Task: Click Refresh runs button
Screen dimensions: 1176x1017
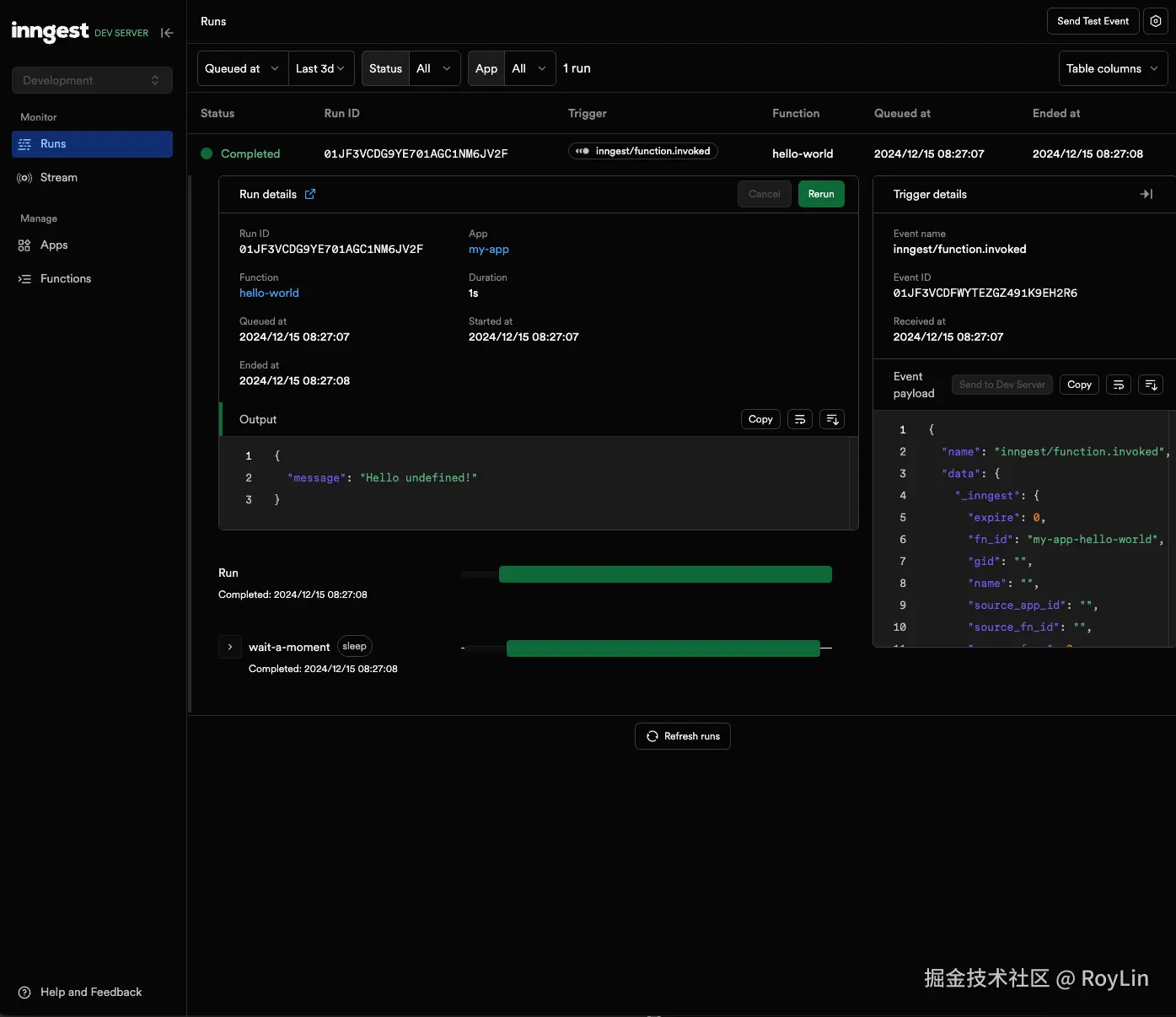Action: click(683, 736)
